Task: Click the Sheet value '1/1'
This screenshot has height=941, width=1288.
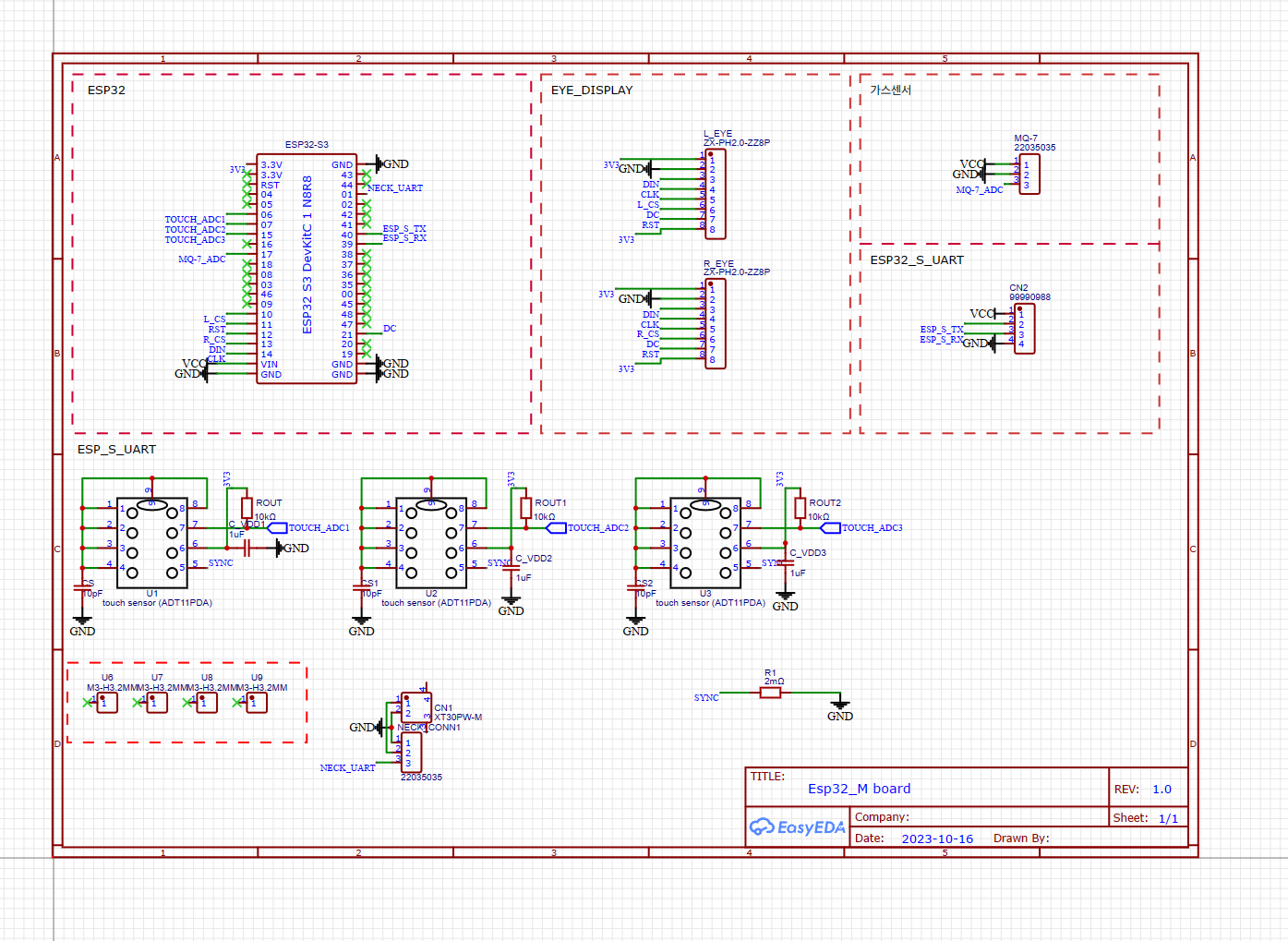Action: tap(1168, 818)
